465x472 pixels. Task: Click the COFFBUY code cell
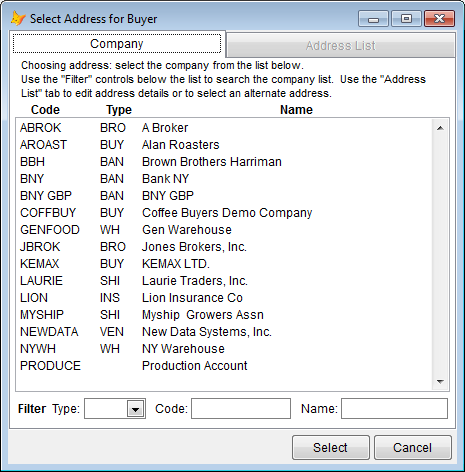click(x=48, y=213)
